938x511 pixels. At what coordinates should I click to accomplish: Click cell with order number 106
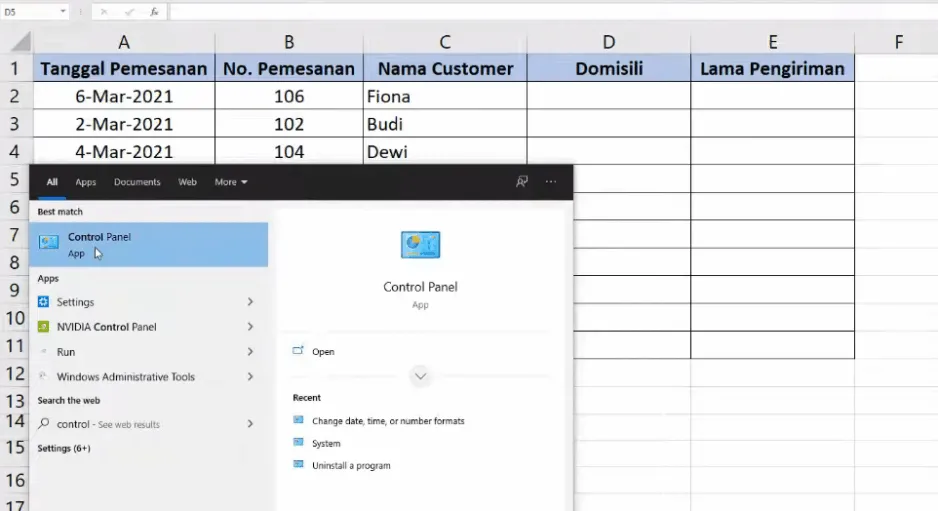point(289,96)
